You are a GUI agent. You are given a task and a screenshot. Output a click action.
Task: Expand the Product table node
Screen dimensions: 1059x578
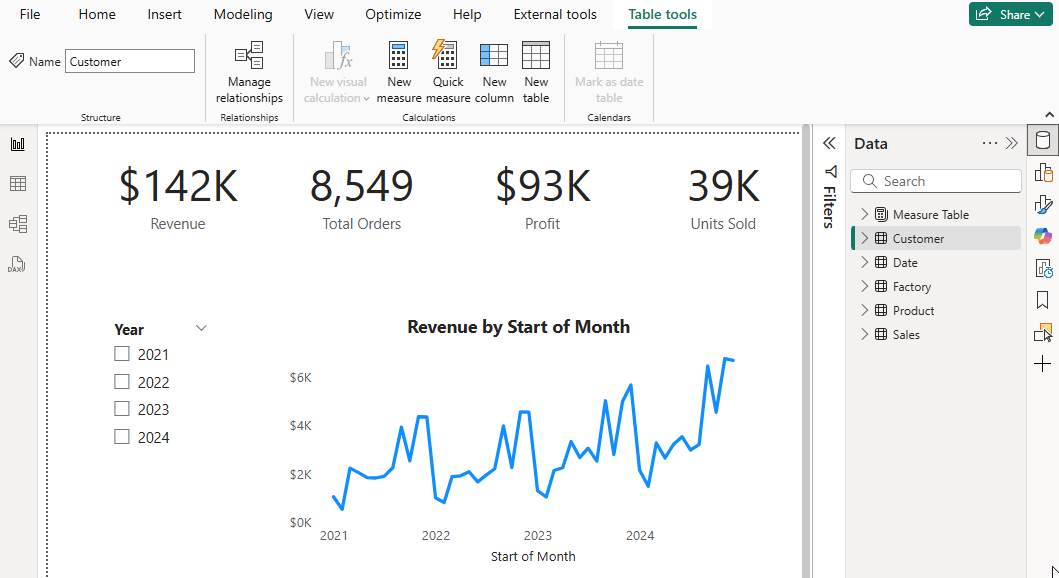point(864,310)
